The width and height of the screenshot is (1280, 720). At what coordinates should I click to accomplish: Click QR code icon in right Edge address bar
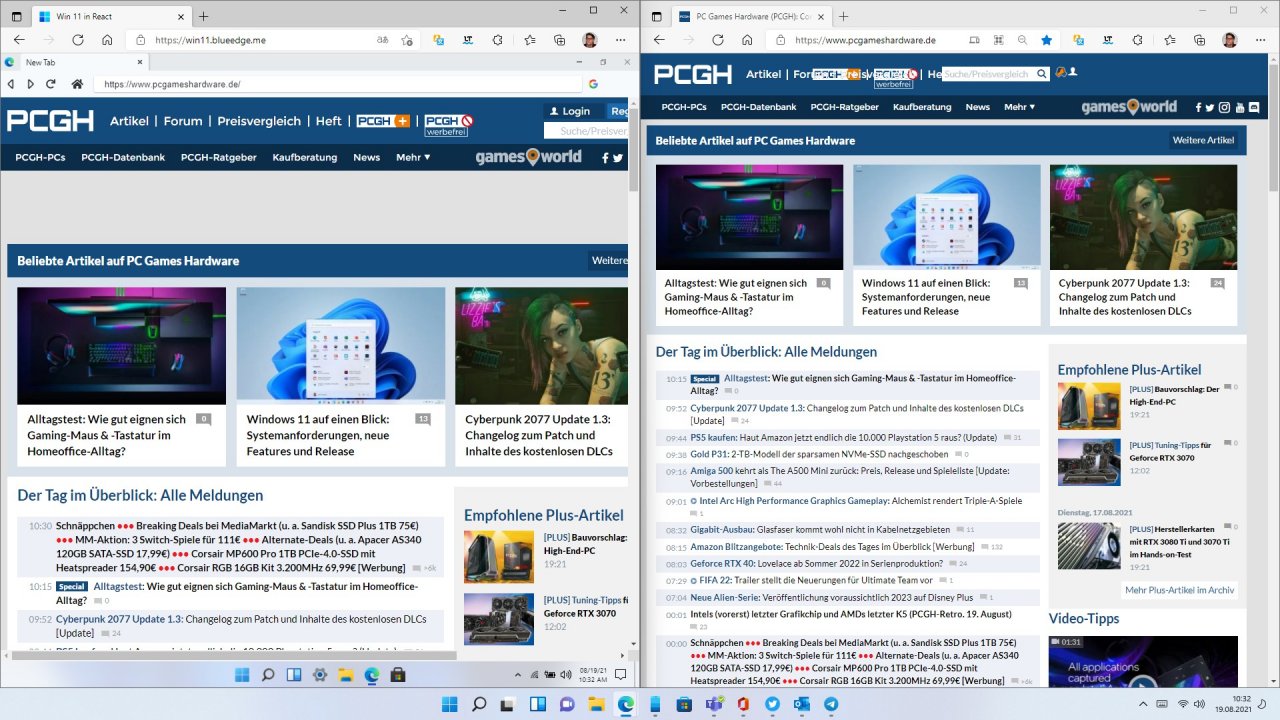[x=998, y=40]
